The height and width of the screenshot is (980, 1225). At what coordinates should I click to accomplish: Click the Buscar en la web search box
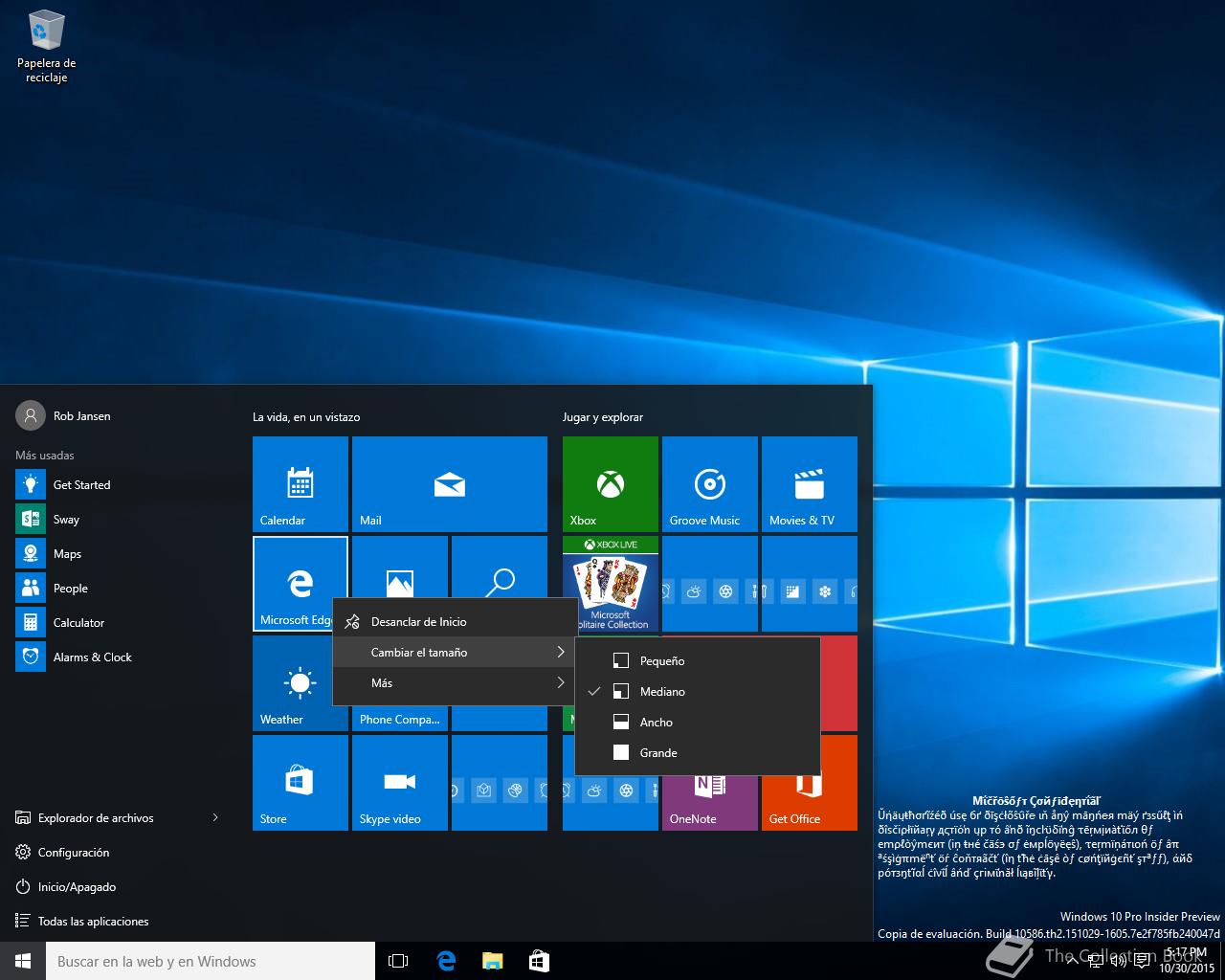pos(211,961)
